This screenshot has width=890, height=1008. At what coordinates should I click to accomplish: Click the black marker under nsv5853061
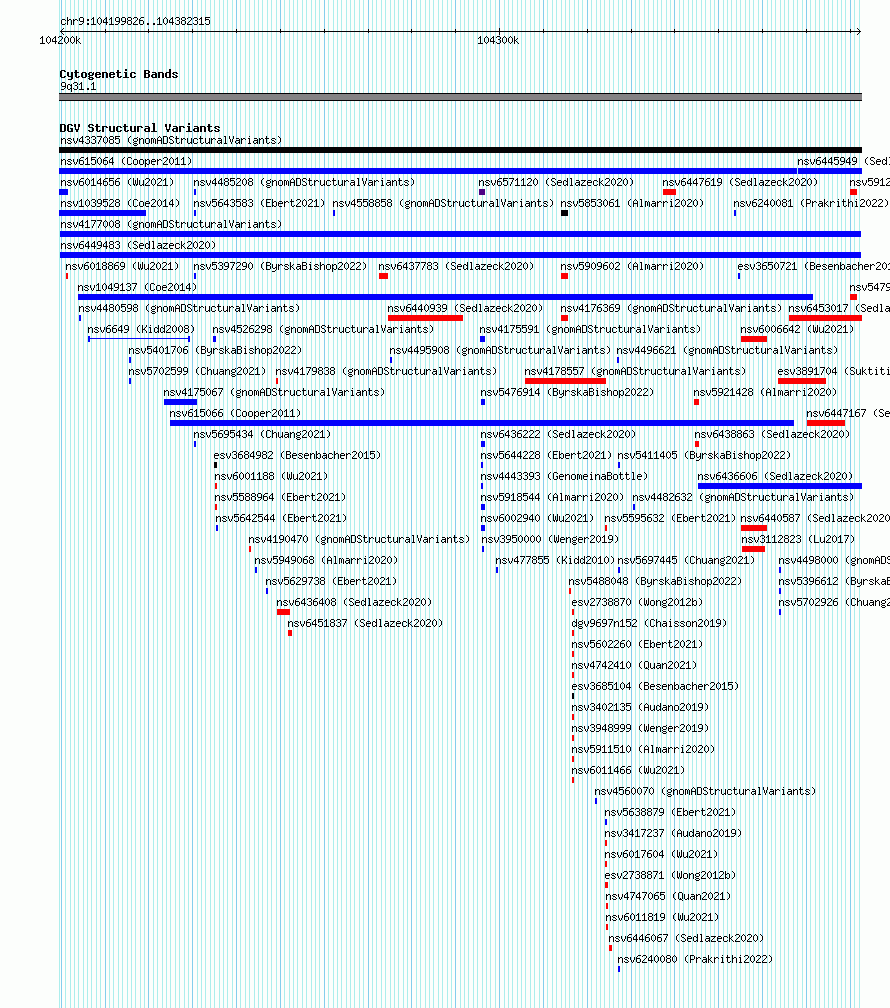[x=565, y=213]
